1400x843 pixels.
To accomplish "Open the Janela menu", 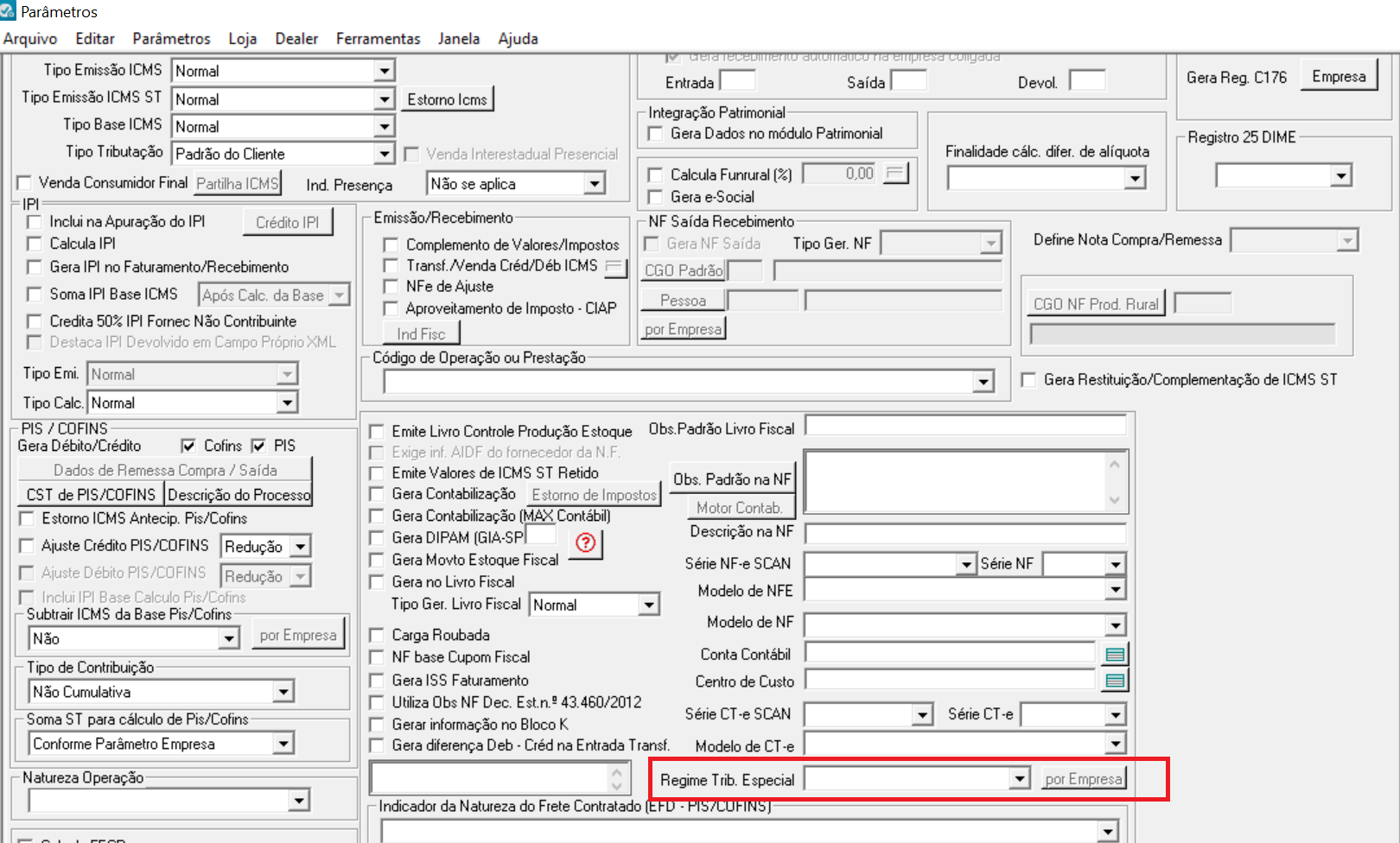I will point(459,39).
